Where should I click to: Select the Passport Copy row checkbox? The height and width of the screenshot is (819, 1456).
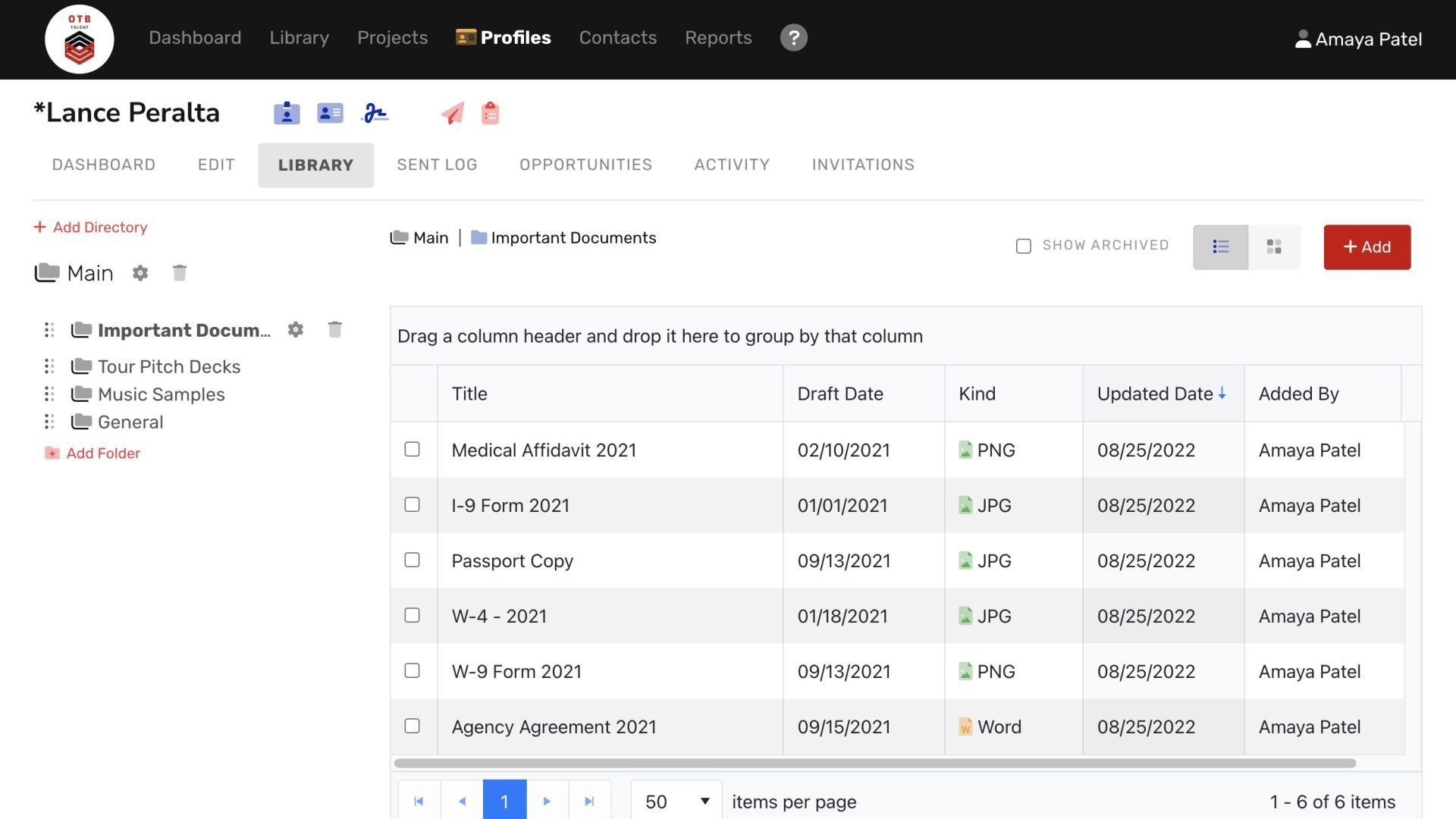click(x=412, y=560)
